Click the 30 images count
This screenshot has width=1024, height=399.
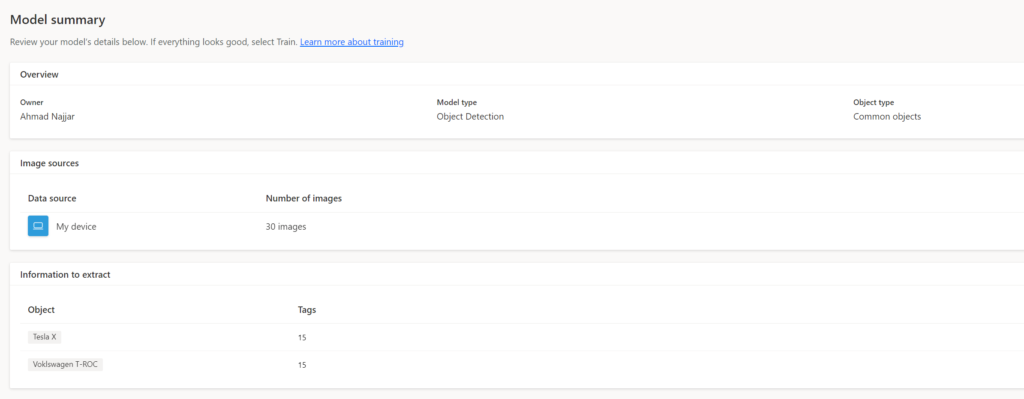[x=286, y=227]
